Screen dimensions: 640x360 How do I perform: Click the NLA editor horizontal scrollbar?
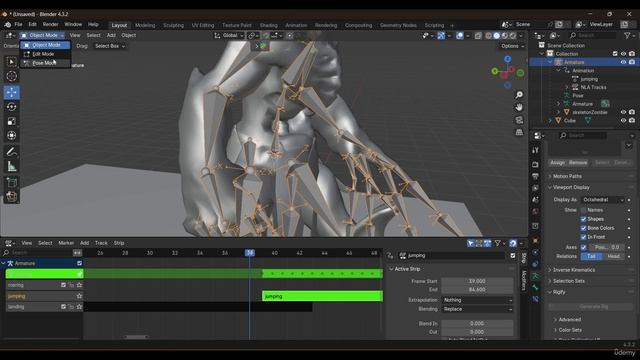coord(136,337)
